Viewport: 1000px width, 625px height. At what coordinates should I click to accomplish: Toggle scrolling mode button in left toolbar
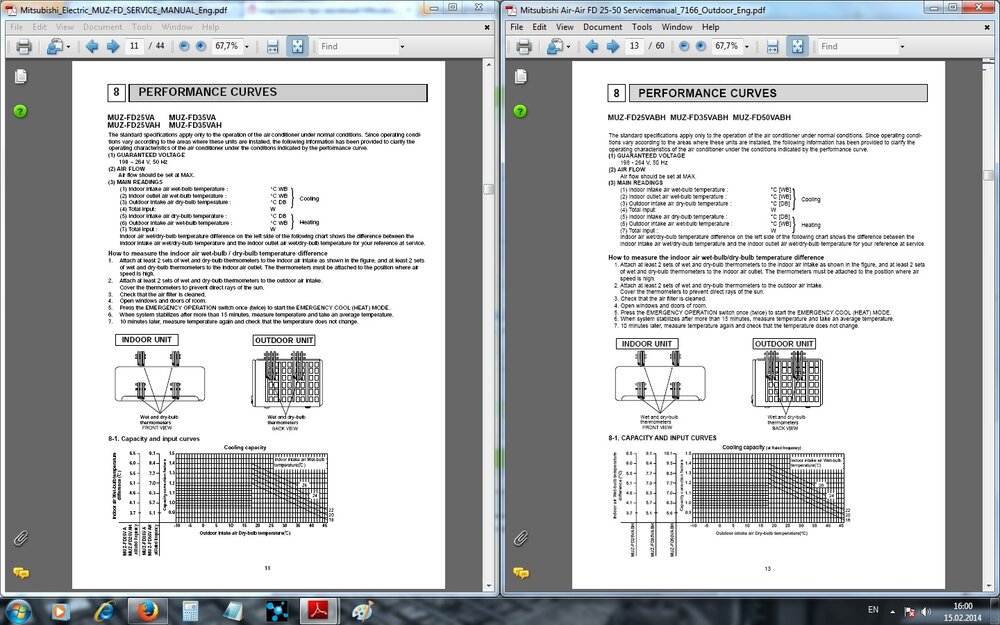click(272, 47)
